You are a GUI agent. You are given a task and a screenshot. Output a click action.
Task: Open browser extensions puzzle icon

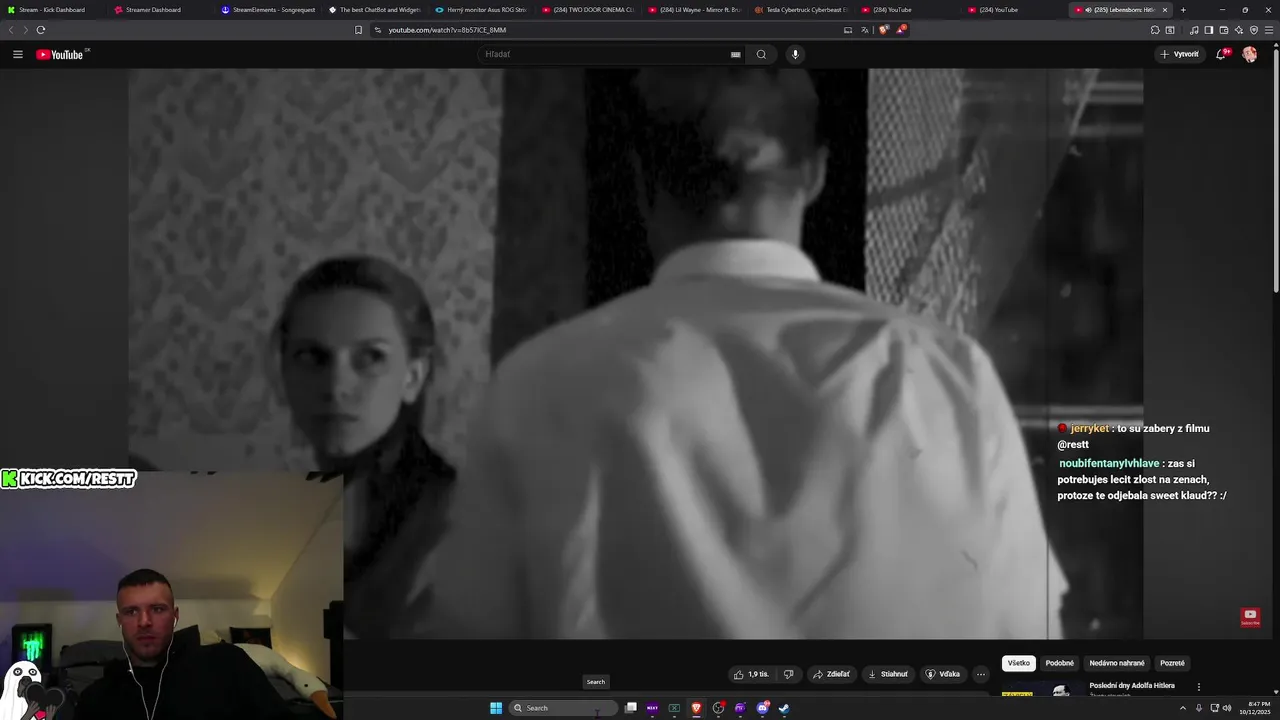tap(1155, 30)
